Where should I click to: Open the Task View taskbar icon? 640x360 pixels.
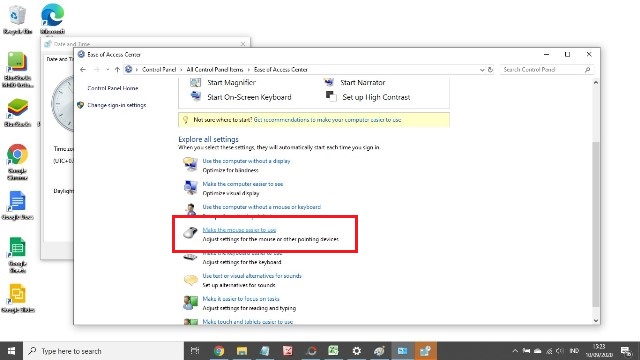[x=195, y=351]
